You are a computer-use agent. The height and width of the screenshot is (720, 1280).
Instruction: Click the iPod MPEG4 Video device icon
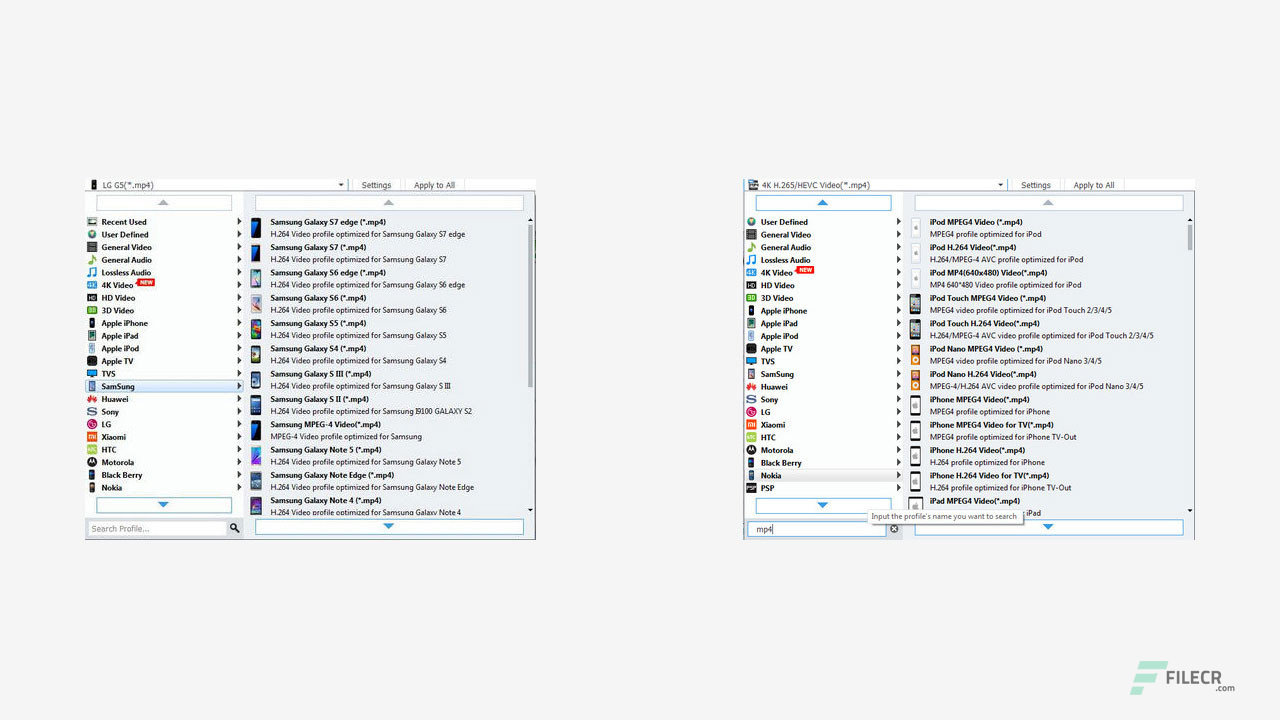pos(915,228)
